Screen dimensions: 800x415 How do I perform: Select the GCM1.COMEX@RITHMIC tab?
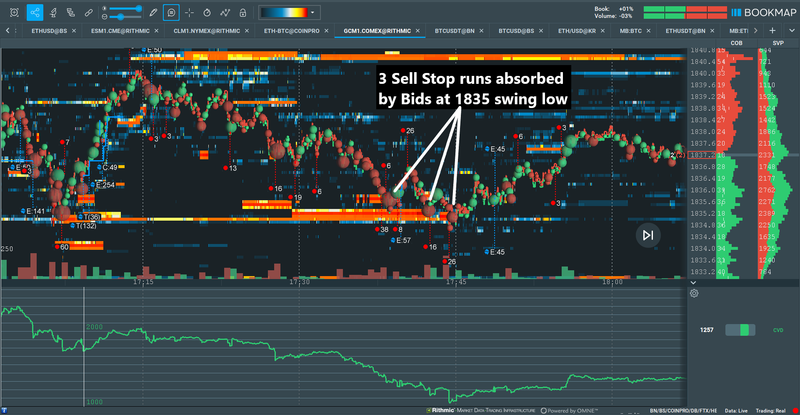coord(377,31)
